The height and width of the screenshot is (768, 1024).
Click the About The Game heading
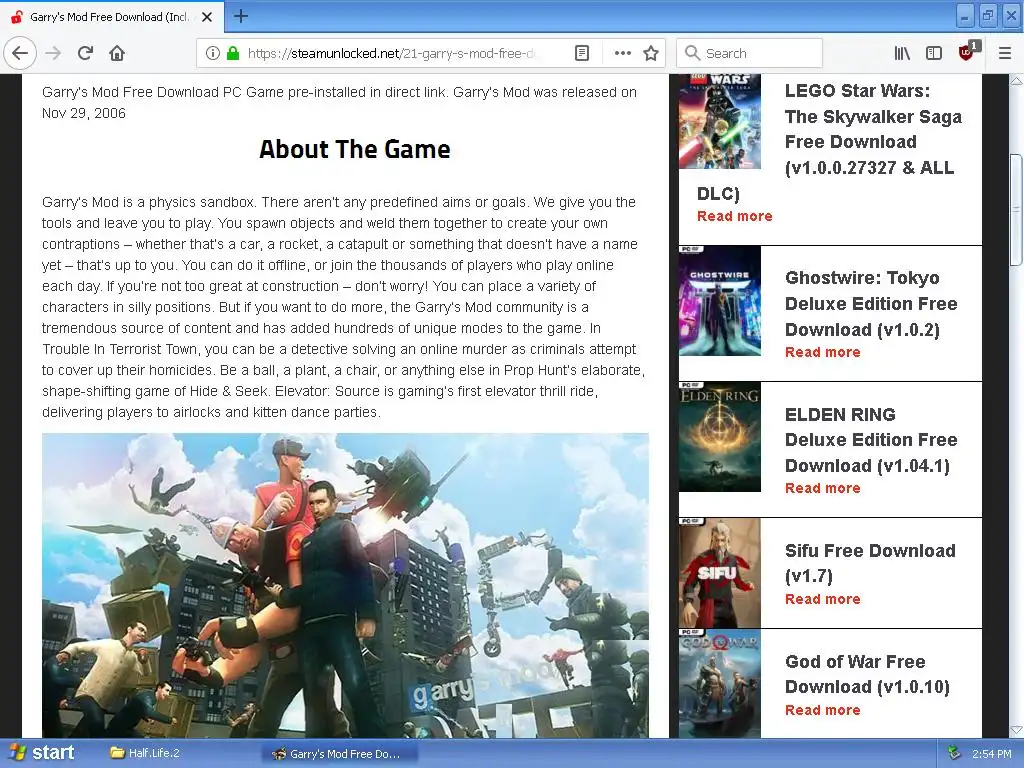(x=355, y=149)
